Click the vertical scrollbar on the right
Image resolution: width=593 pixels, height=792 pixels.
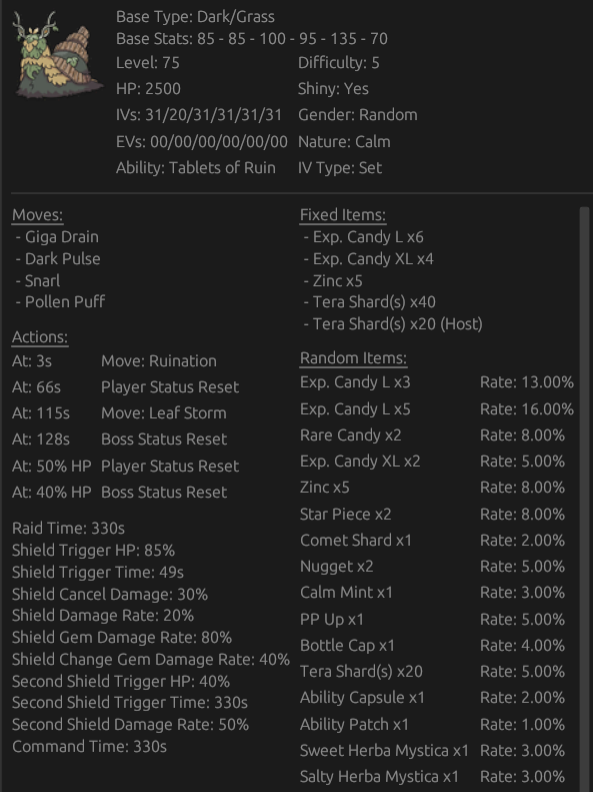click(584, 498)
